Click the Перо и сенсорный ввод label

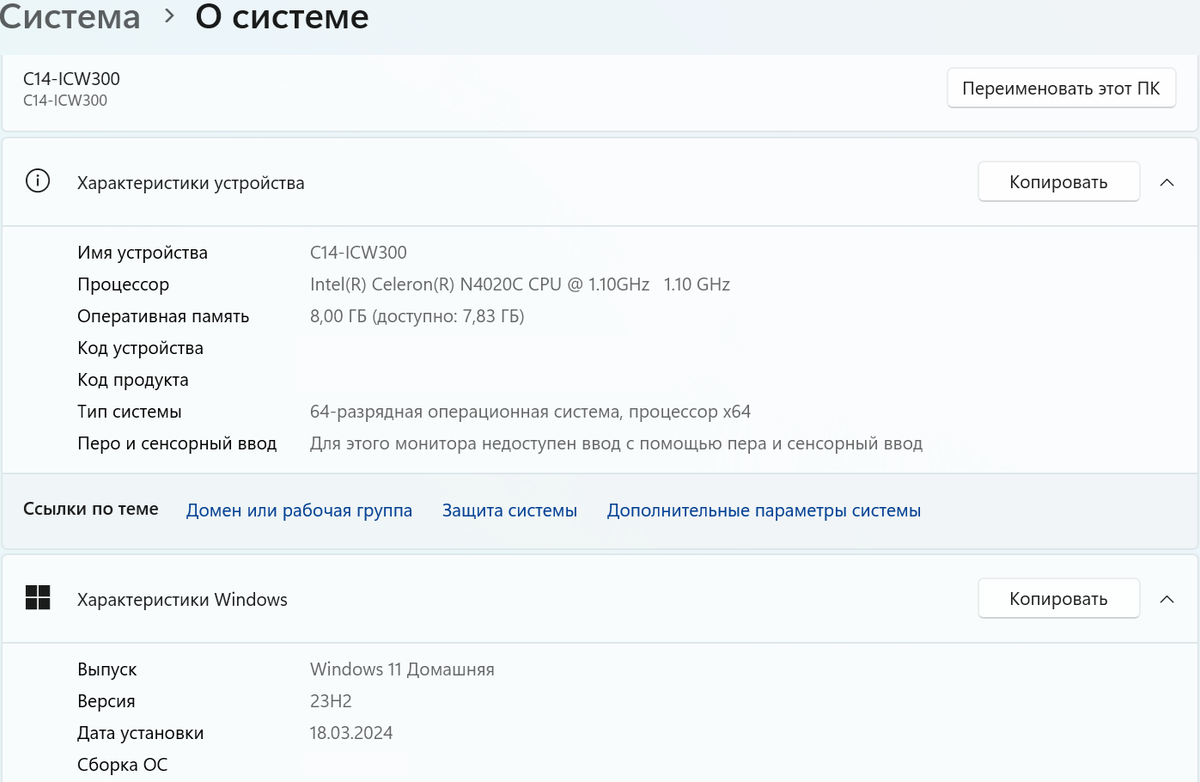177,443
